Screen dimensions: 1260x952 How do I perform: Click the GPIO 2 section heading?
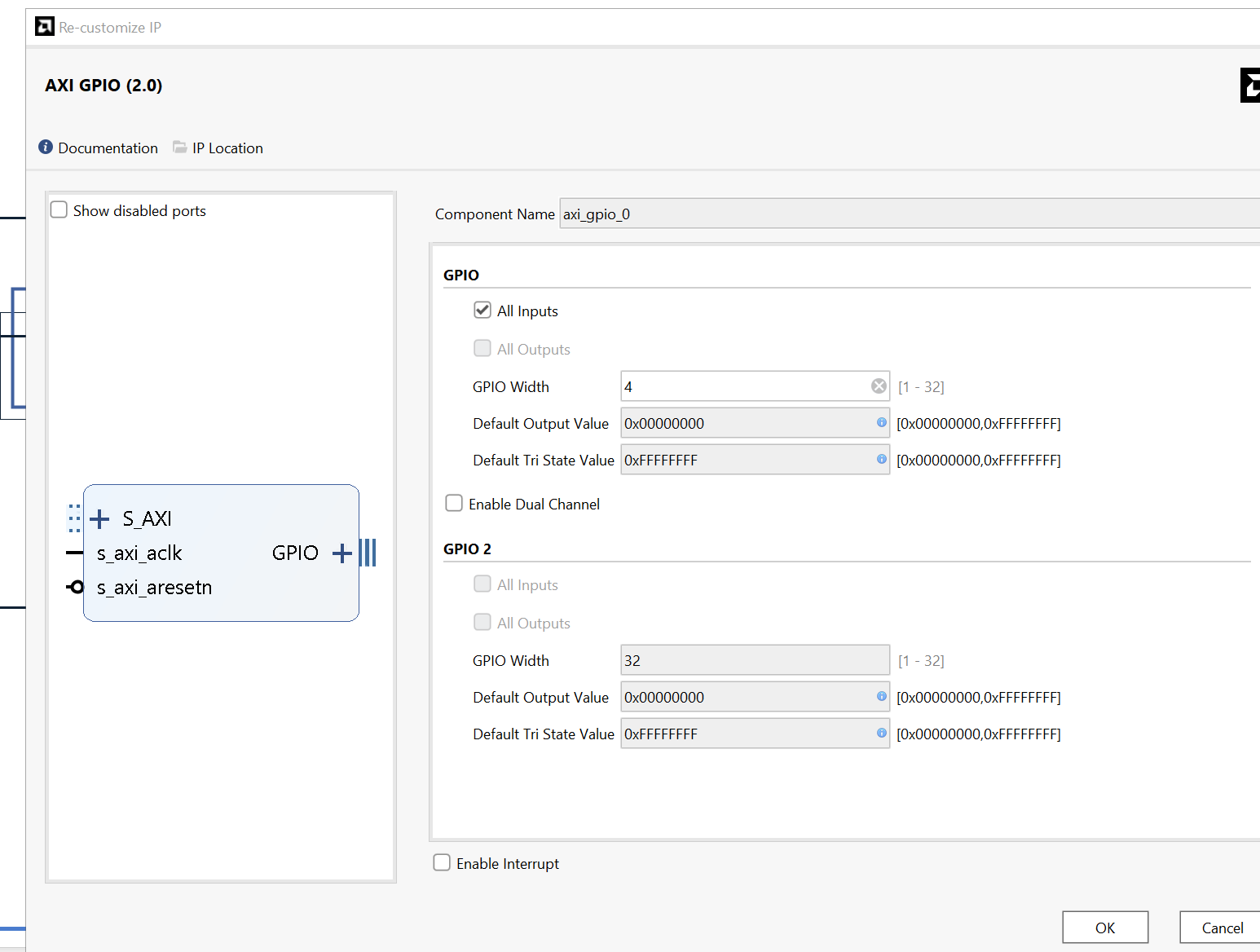point(467,549)
